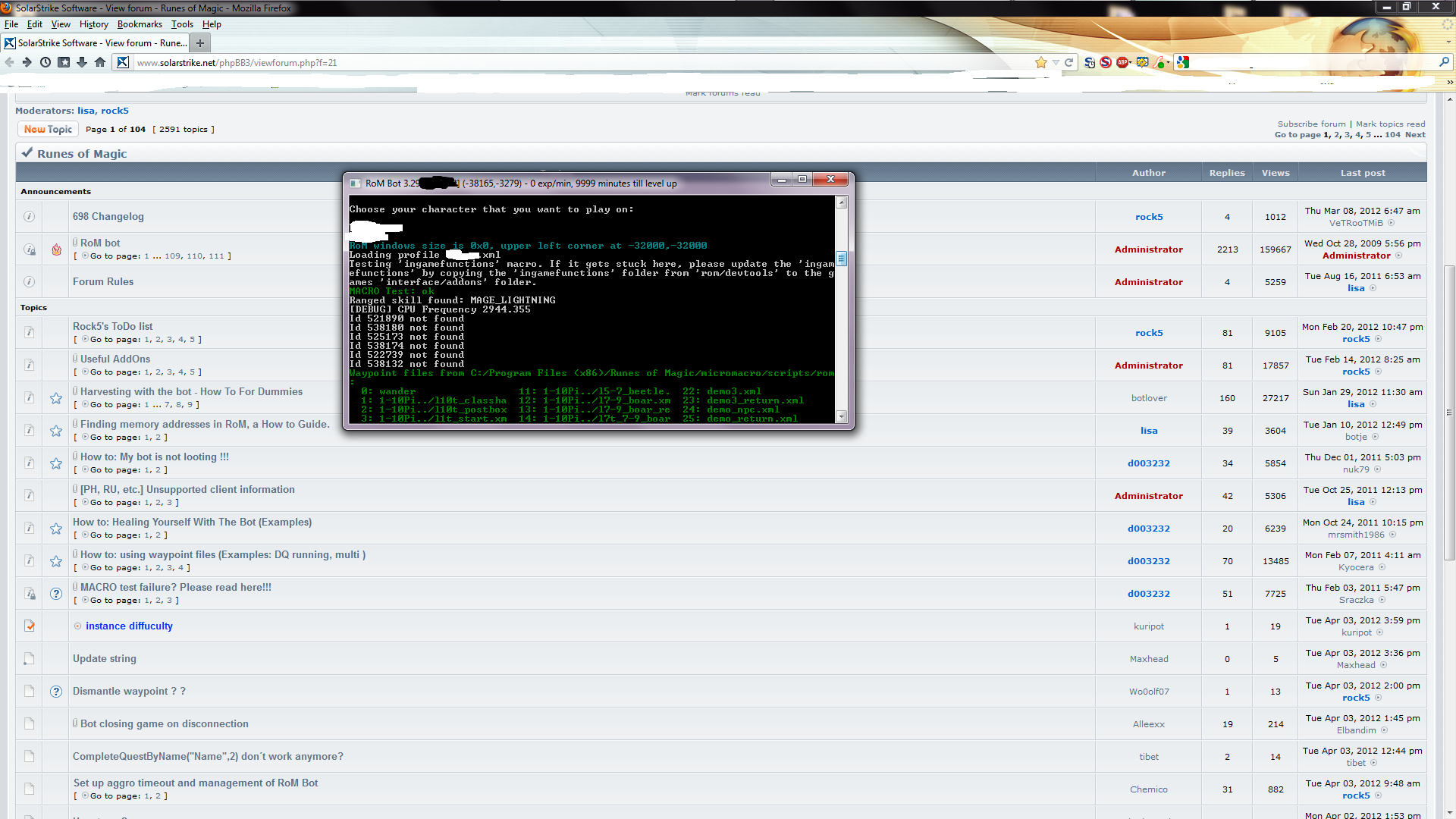Toggle star on How to: Healing Yourself topic
Image resolution: width=1456 pixels, height=819 pixels.
click(56, 529)
